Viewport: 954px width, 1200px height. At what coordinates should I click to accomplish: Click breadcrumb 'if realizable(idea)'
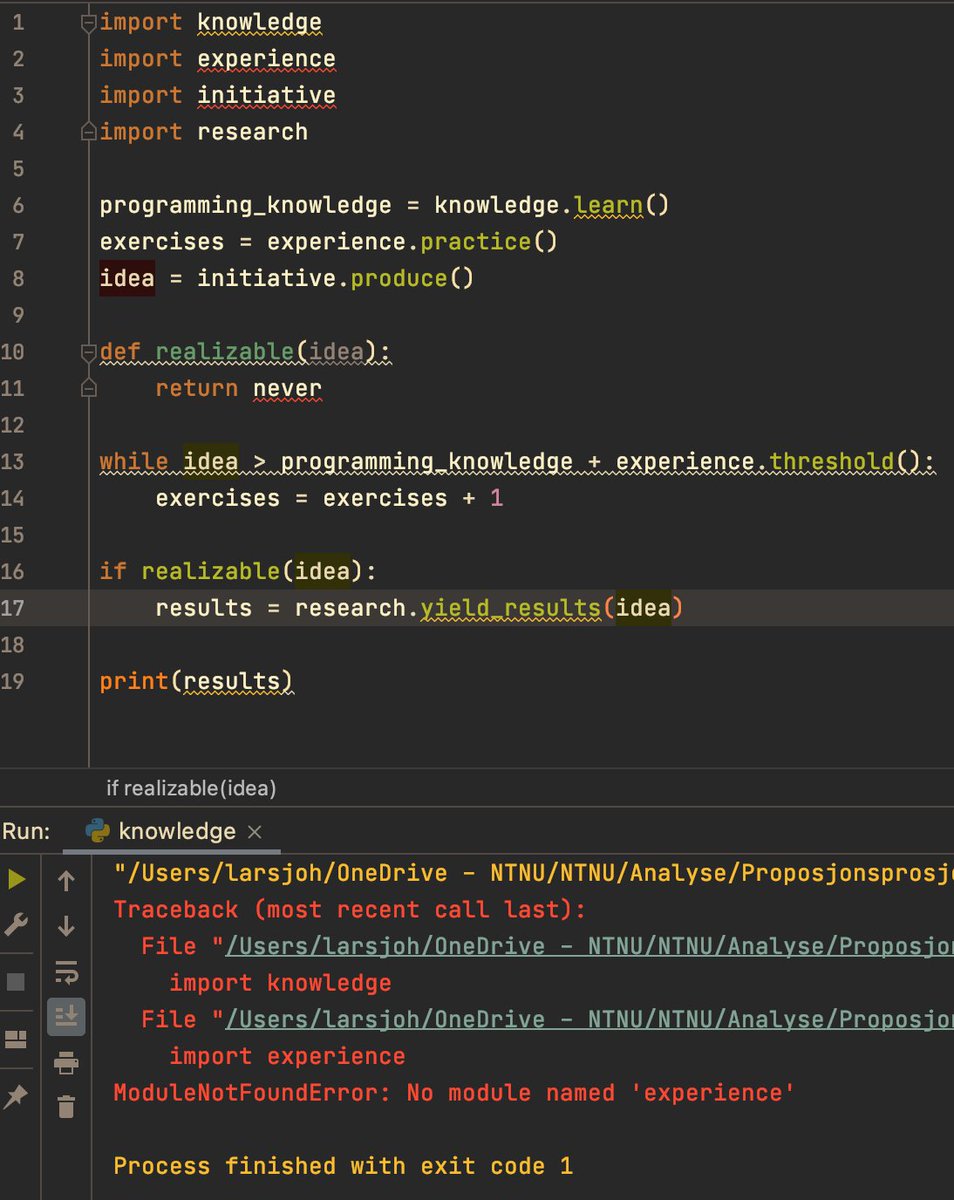click(x=191, y=788)
